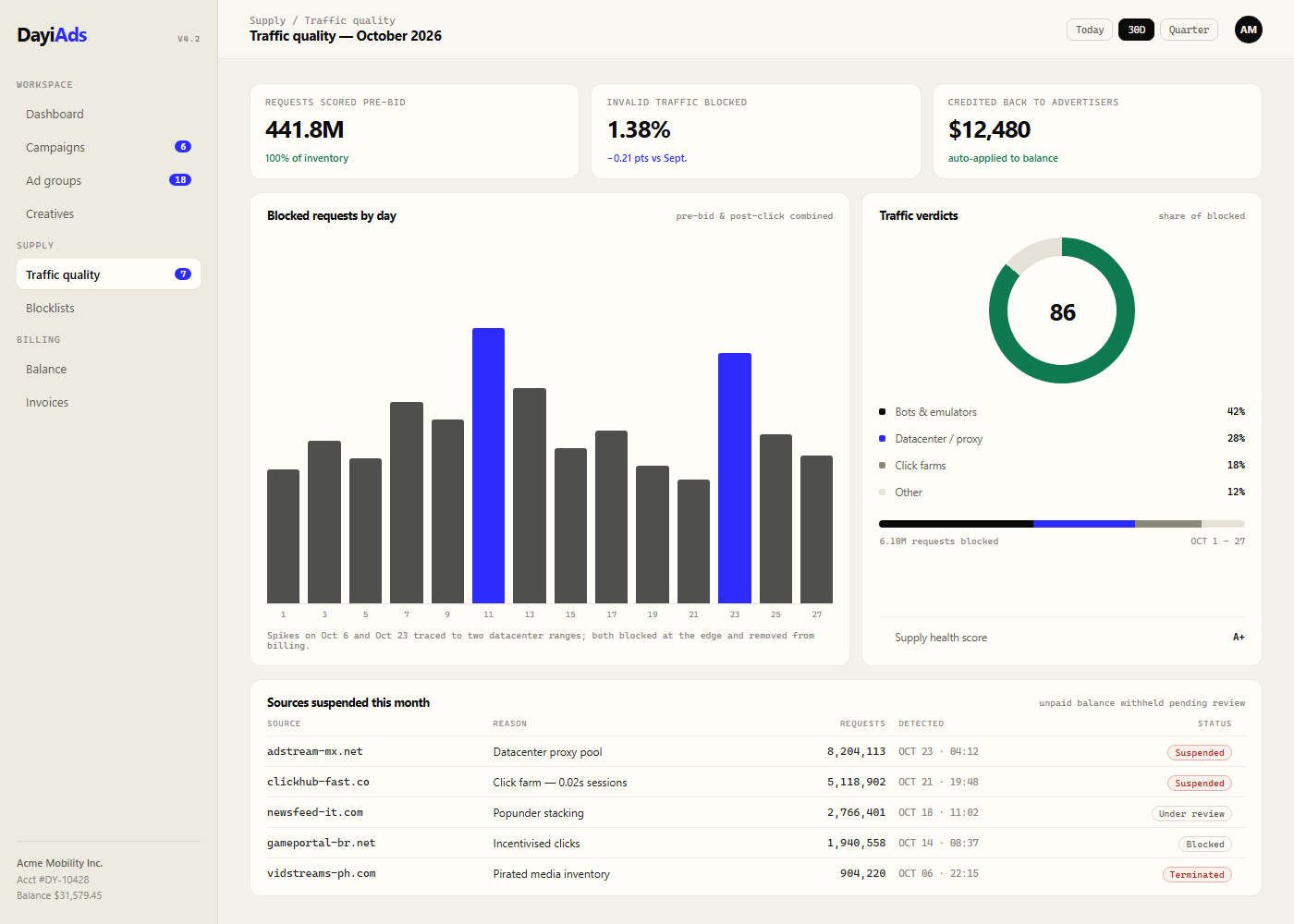Click Traffic quality badge showing 7
The image size is (1294, 924).
click(x=183, y=274)
